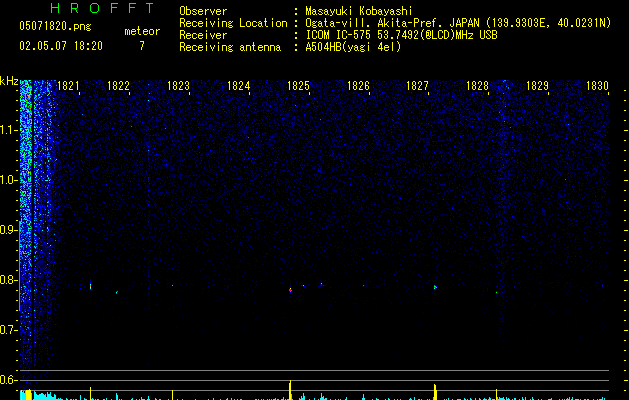629x400 pixels.
Task: Click the 1824 time marker
Action: (x=238, y=86)
